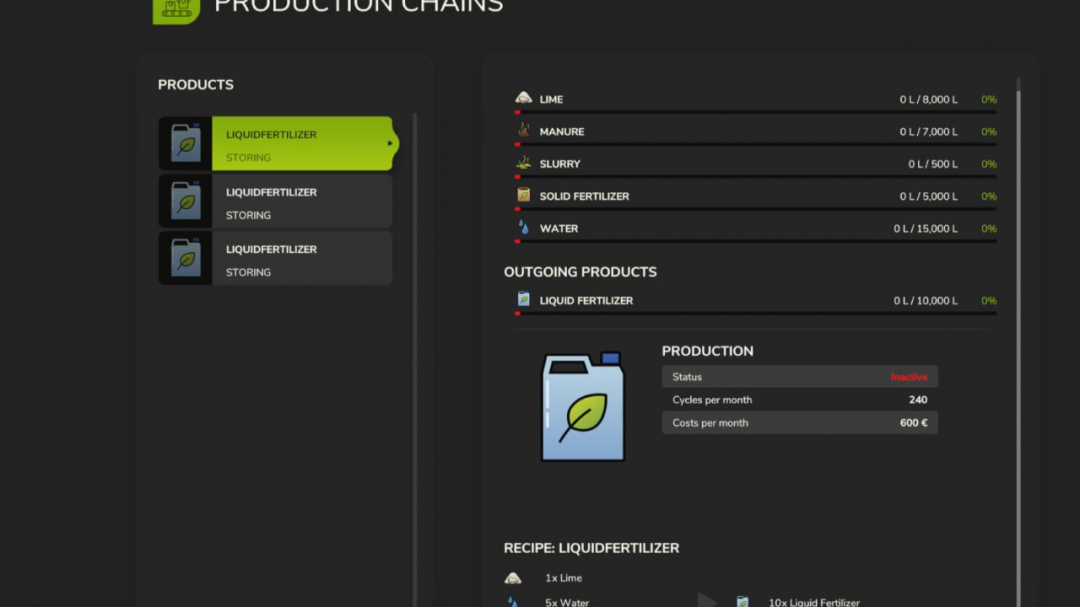The height and width of the screenshot is (607, 1080).
Task: Click the Water droplet icon in the list
Action: [x=522, y=228]
